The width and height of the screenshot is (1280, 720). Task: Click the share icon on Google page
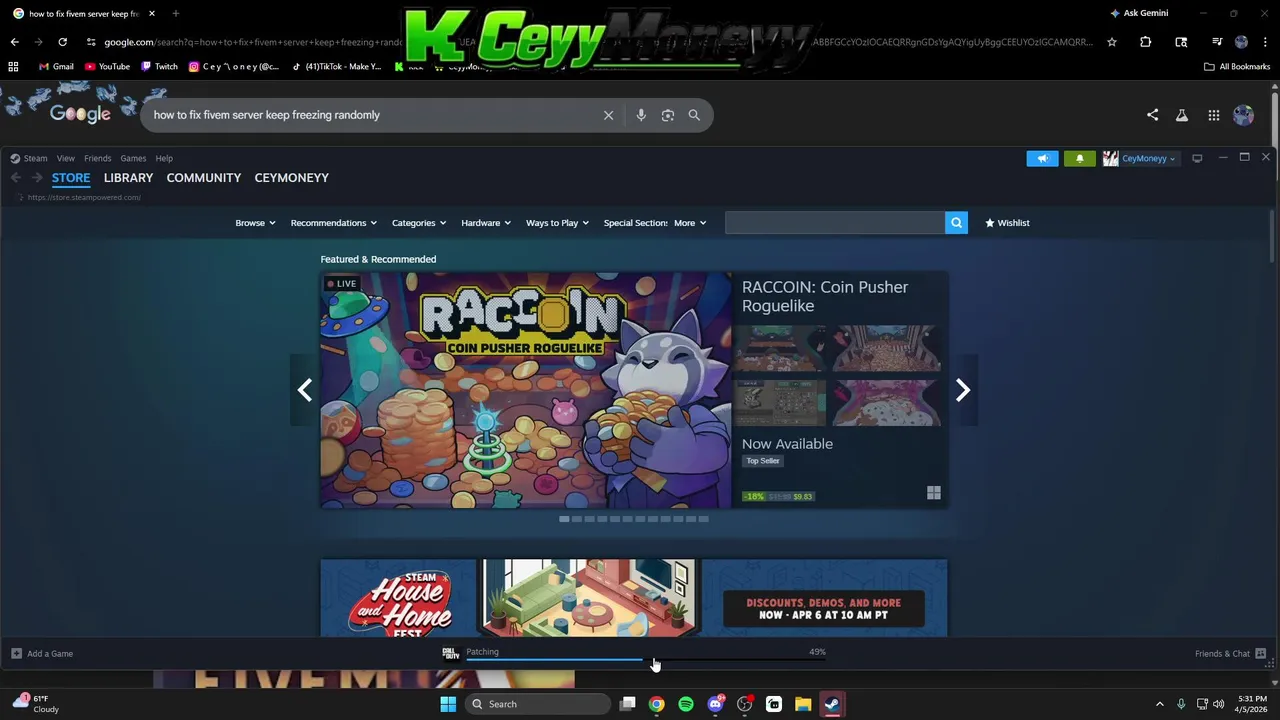[1152, 115]
